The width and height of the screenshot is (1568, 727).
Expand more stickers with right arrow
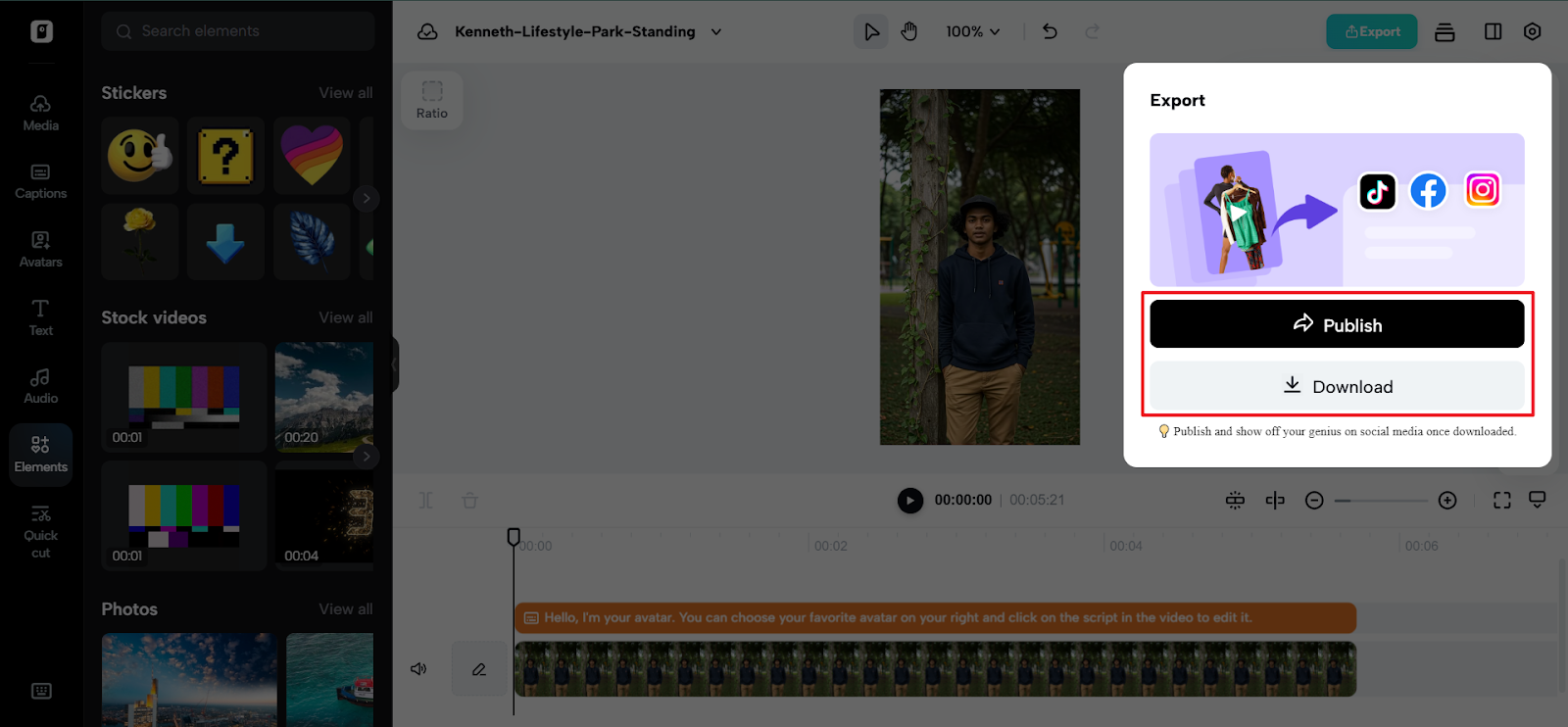coord(367,198)
